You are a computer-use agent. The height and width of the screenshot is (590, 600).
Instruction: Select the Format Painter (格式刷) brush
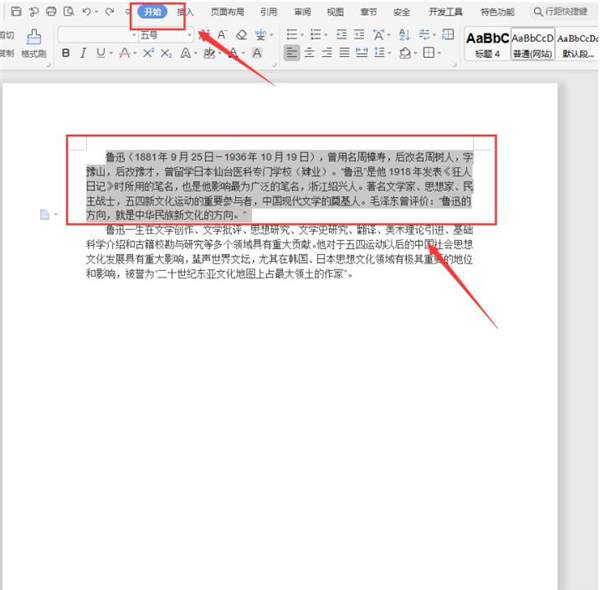(34, 43)
